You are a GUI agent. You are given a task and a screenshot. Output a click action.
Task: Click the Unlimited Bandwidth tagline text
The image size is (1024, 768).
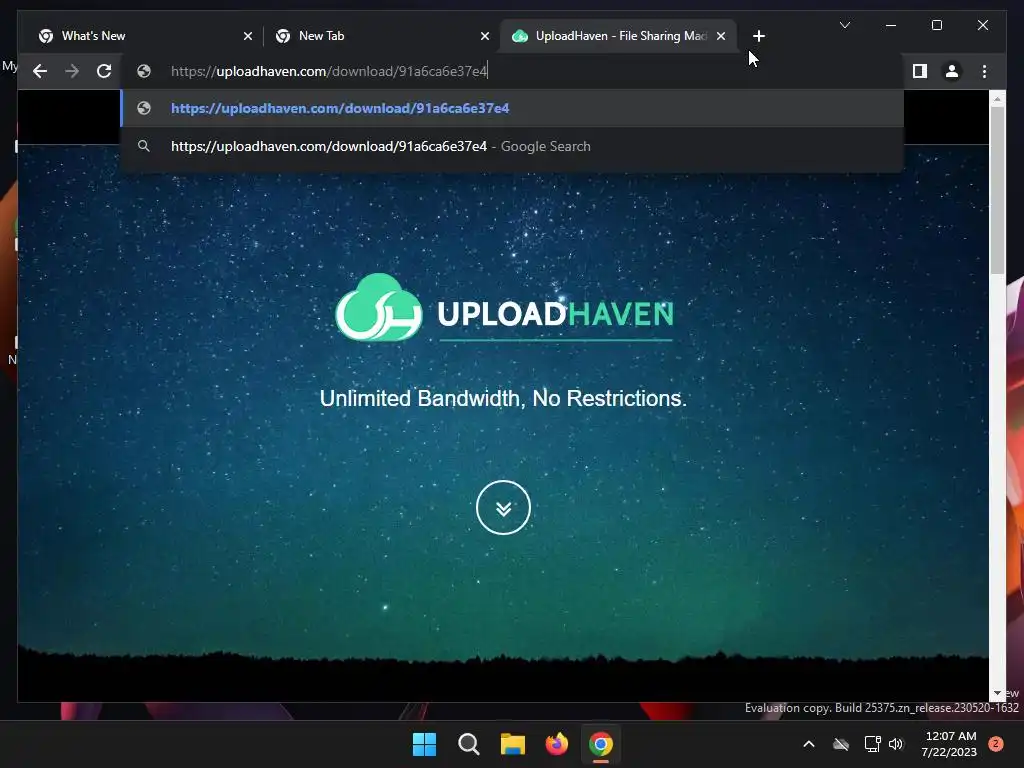click(503, 398)
